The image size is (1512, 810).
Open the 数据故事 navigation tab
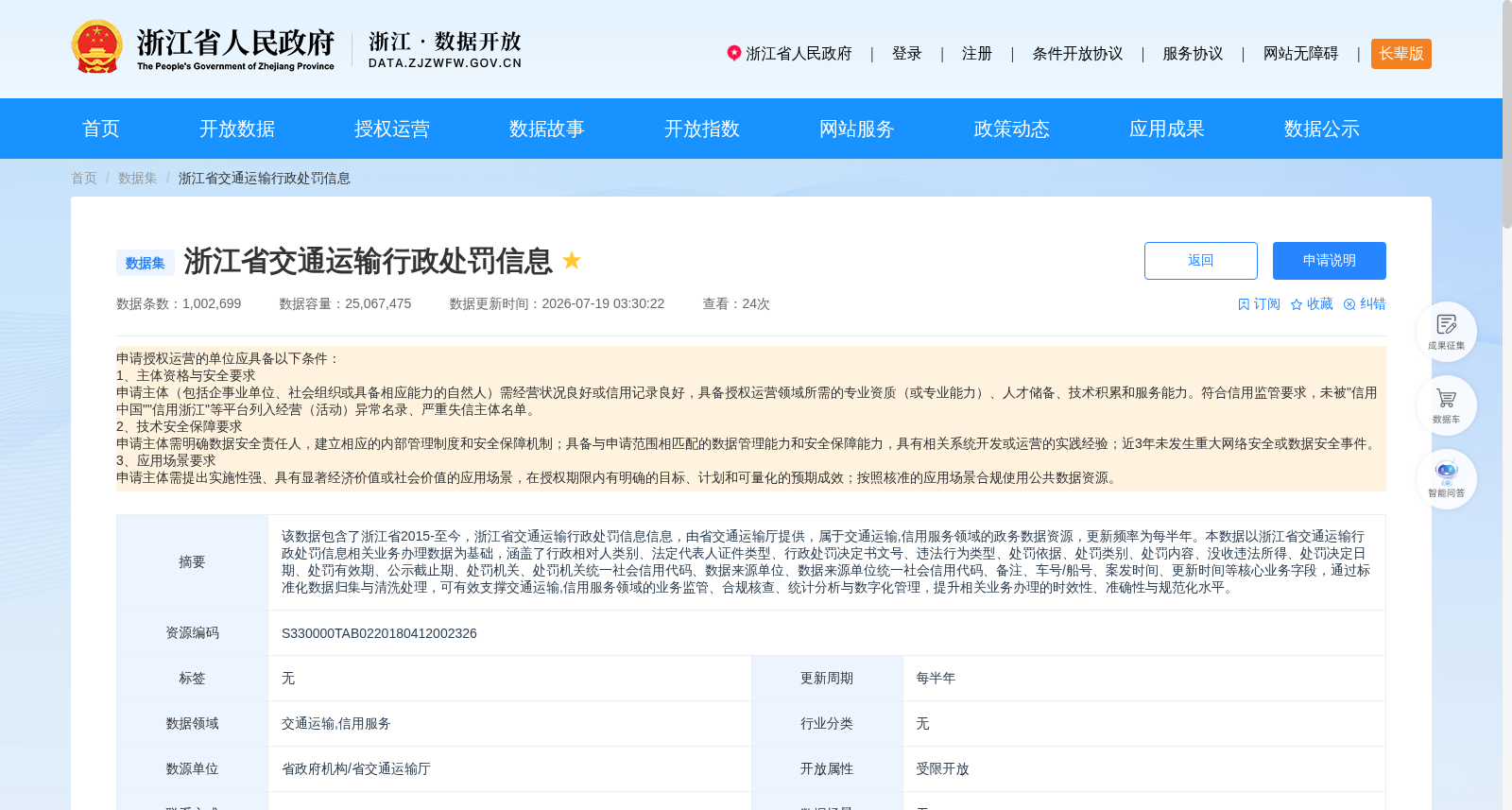pyautogui.click(x=547, y=129)
